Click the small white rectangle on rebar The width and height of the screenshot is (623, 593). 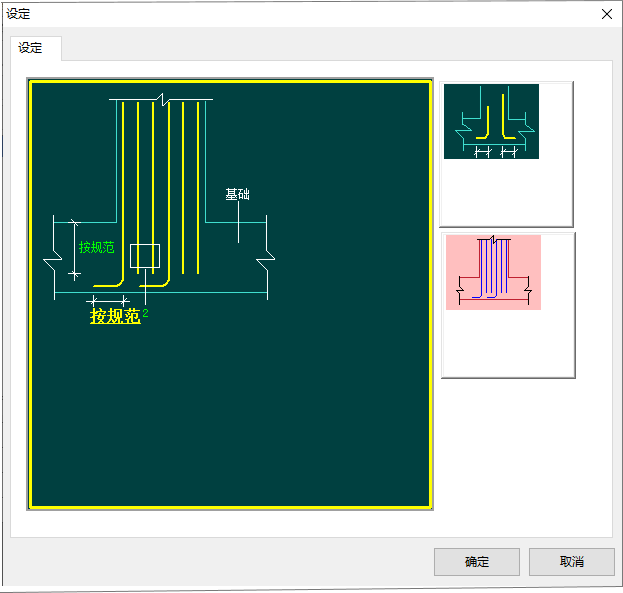point(144,256)
